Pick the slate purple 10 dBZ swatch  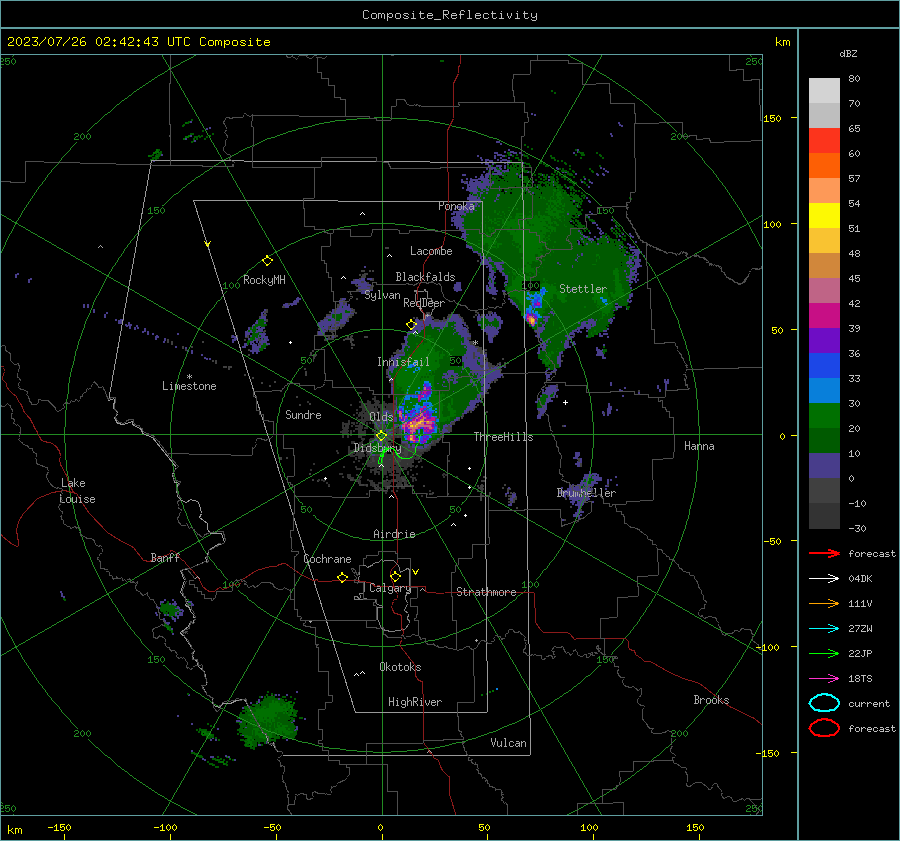click(x=824, y=465)
